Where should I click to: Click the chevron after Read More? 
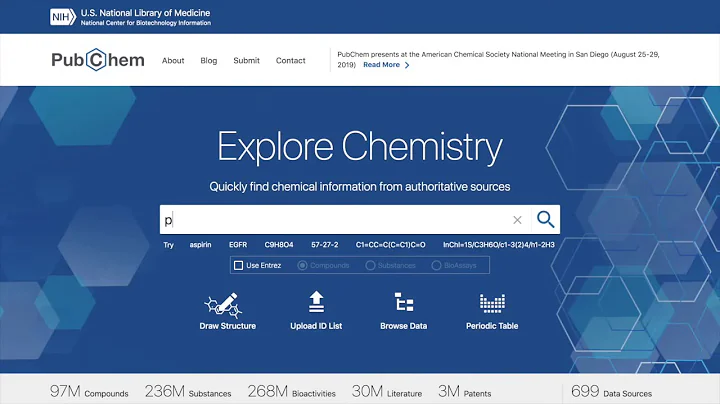point(407,65)
